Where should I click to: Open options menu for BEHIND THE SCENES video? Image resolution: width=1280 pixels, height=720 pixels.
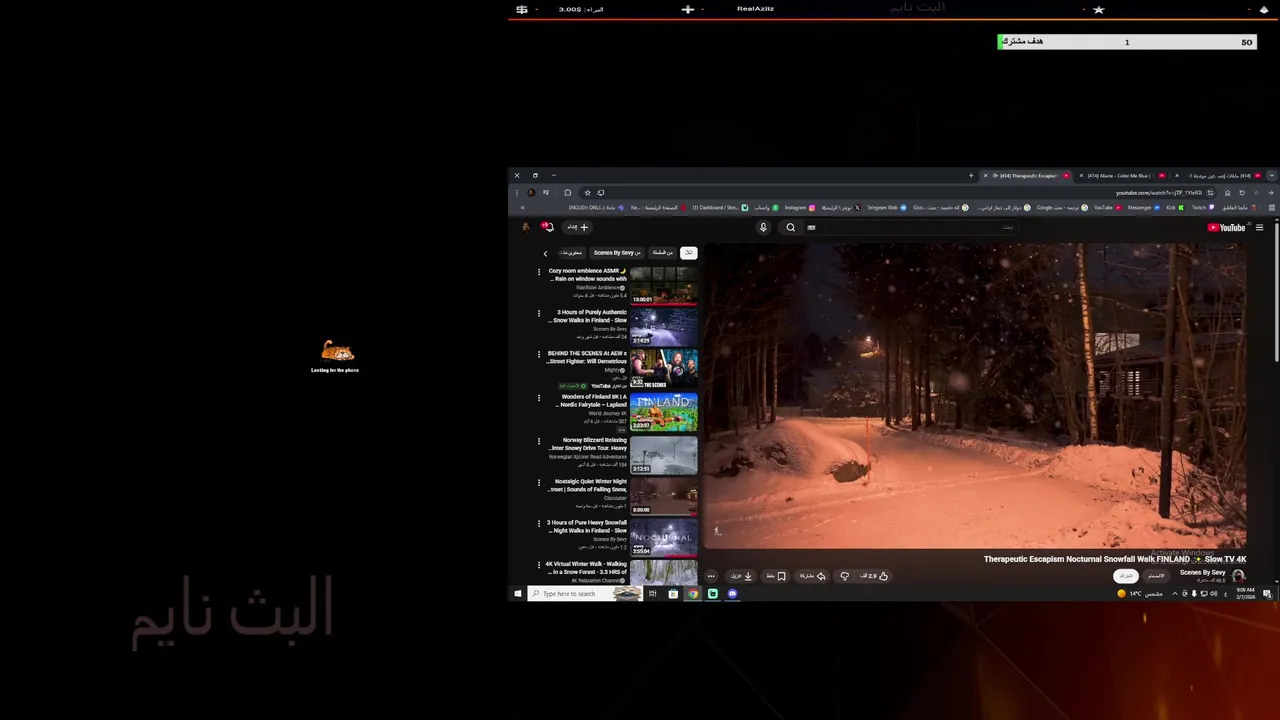click(x=539, y=355)
